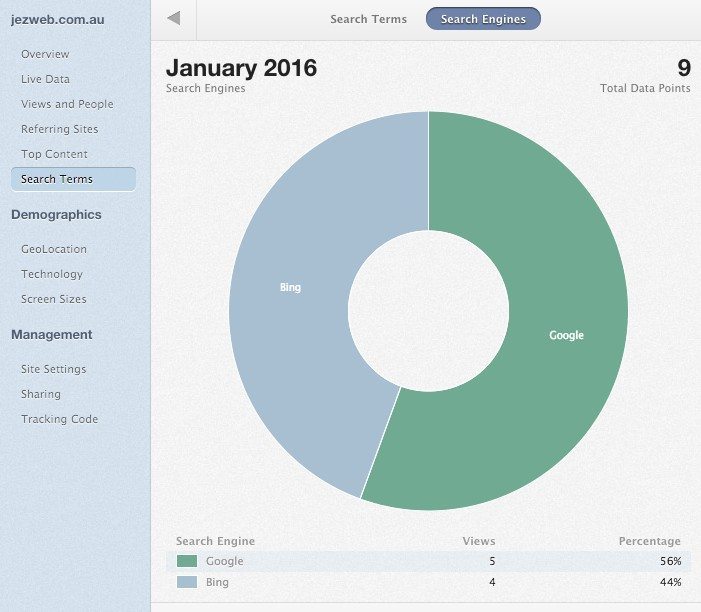This screenshot has width=701, height=612.
Task: Go to Sharing settings
Action: click(41, 394)
